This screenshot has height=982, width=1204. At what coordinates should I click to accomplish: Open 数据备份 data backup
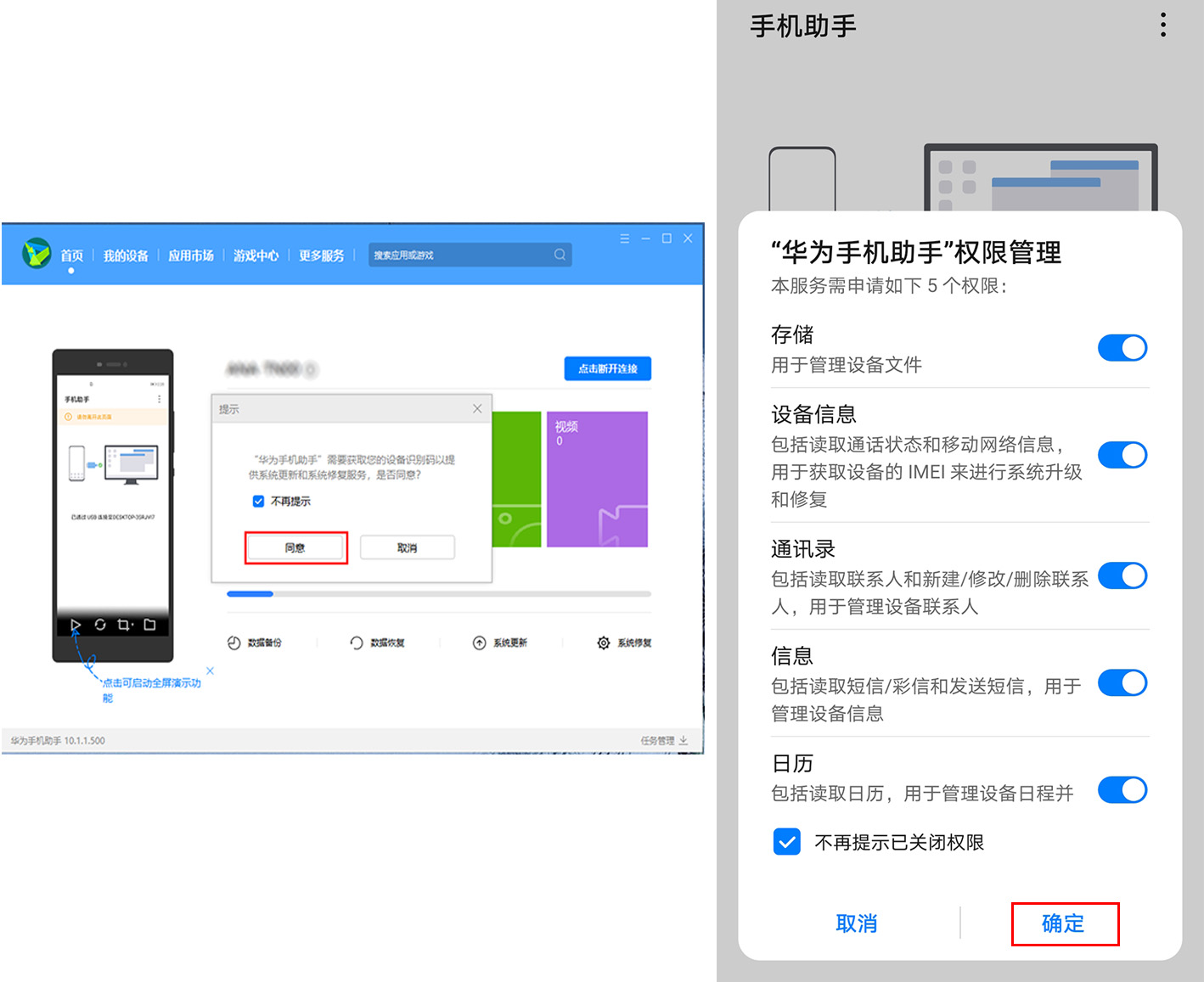point(255,643)
